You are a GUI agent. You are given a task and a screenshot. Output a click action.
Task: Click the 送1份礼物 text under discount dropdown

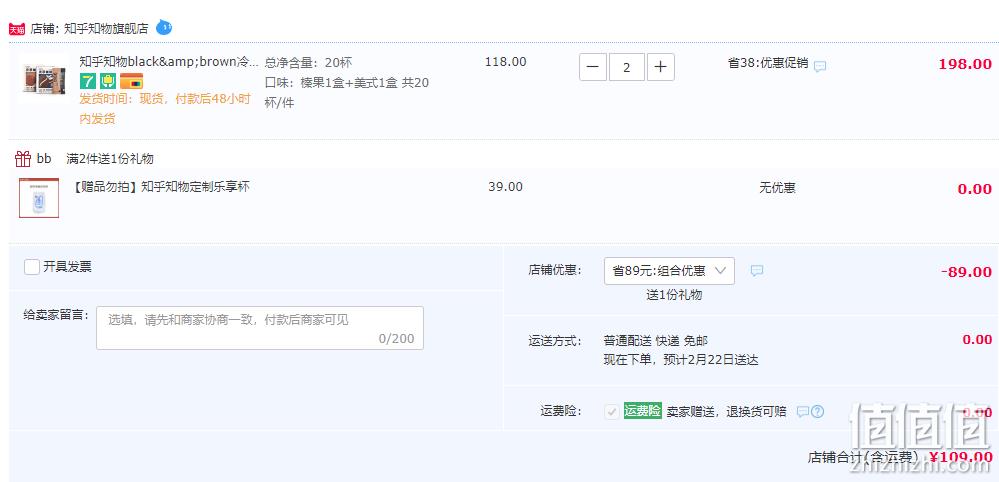coord(674,295)
